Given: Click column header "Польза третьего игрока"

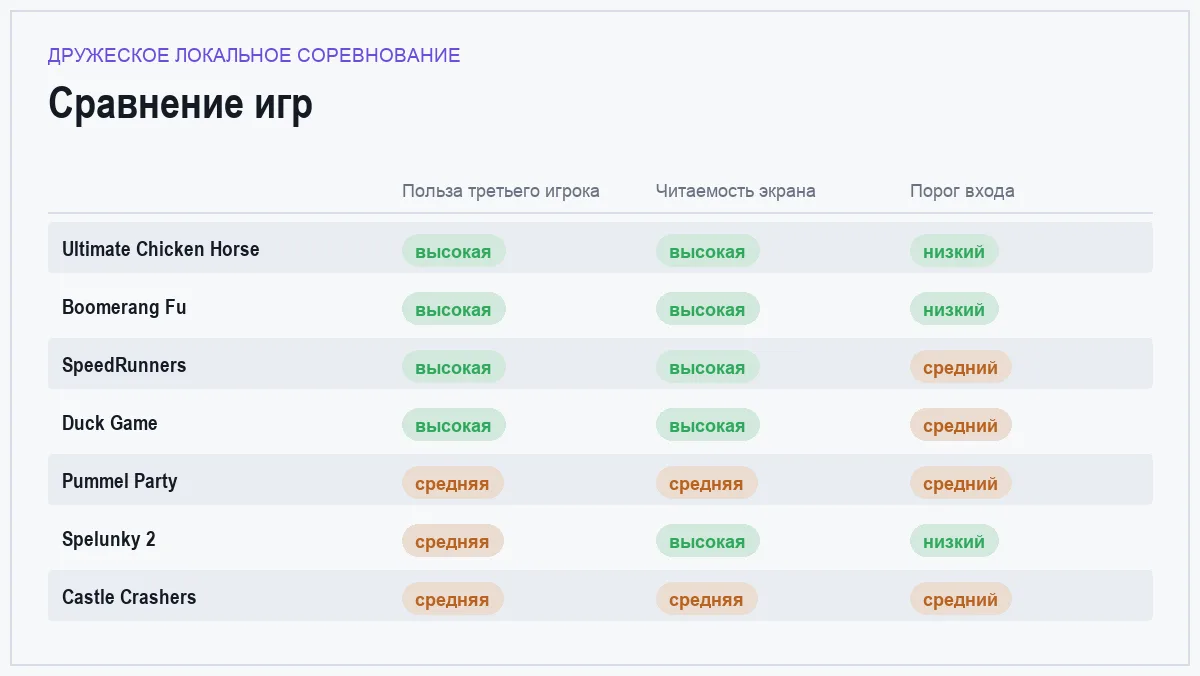Looking at the screenshot, I should pos(501,191).
